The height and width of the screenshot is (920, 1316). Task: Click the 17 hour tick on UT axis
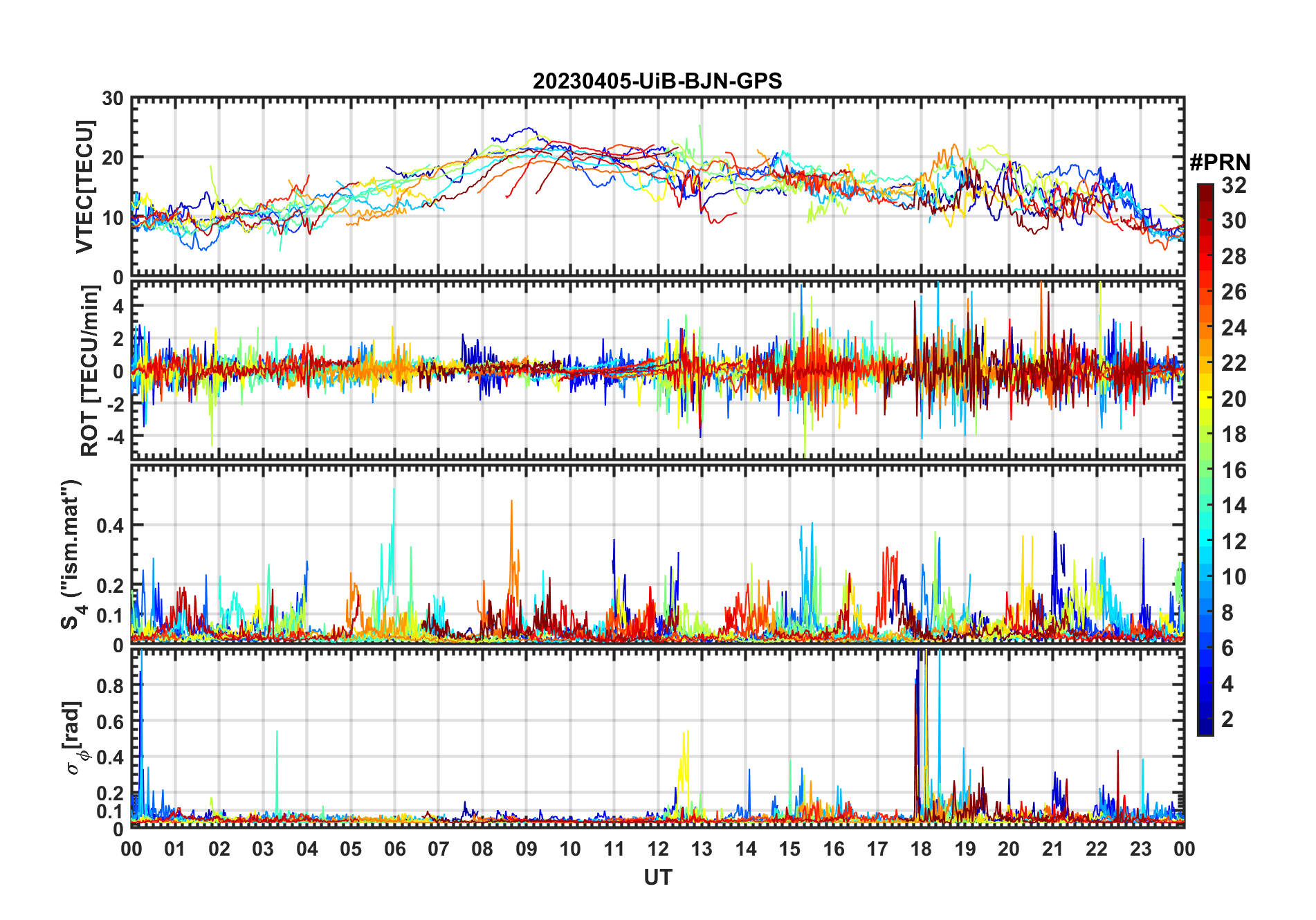click(x=877, y=849)
